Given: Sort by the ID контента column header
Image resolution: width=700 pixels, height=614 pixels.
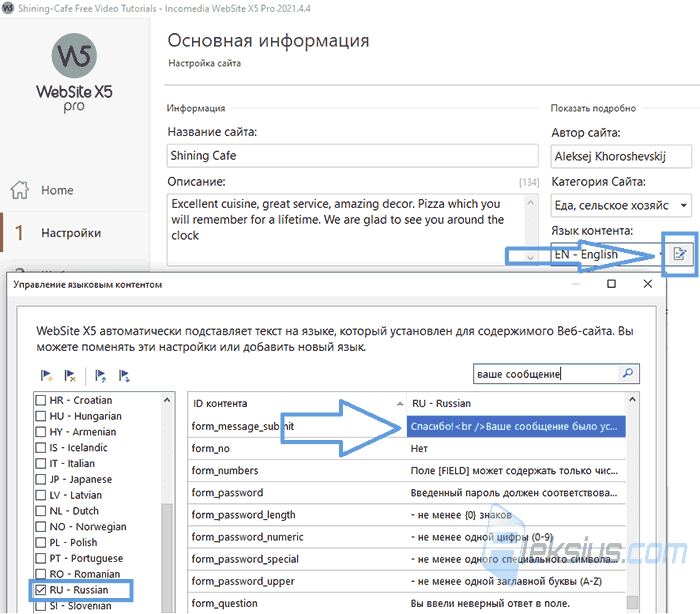Looking at the screenshot, I should tap(296, 403).
